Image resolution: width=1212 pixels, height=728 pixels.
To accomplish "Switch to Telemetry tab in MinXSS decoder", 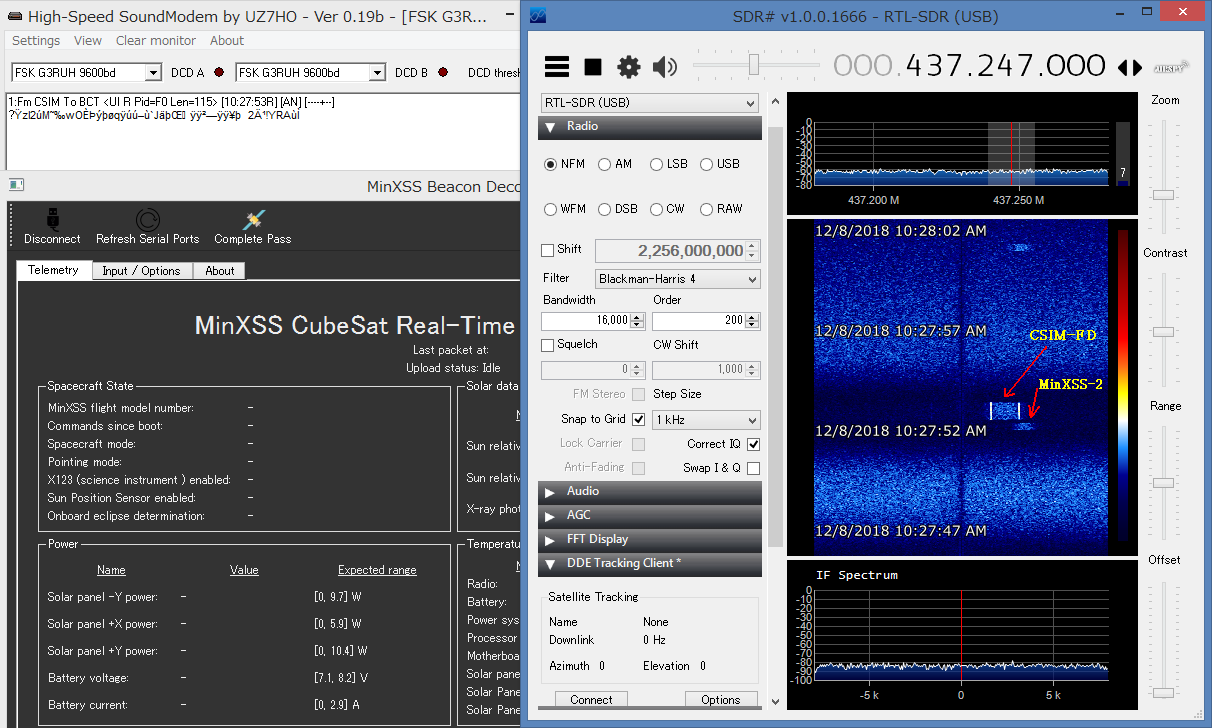I will [x=54, y=270].
